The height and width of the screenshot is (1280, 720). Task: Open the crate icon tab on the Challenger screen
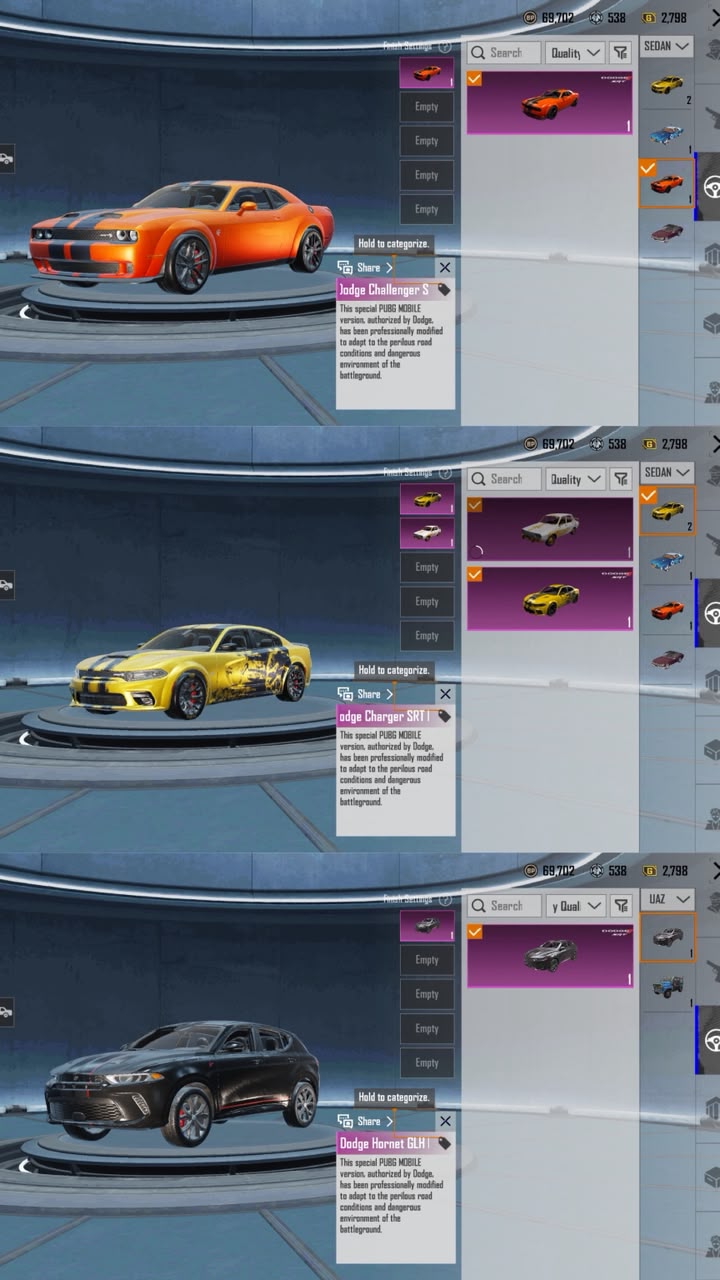[712, 324]
